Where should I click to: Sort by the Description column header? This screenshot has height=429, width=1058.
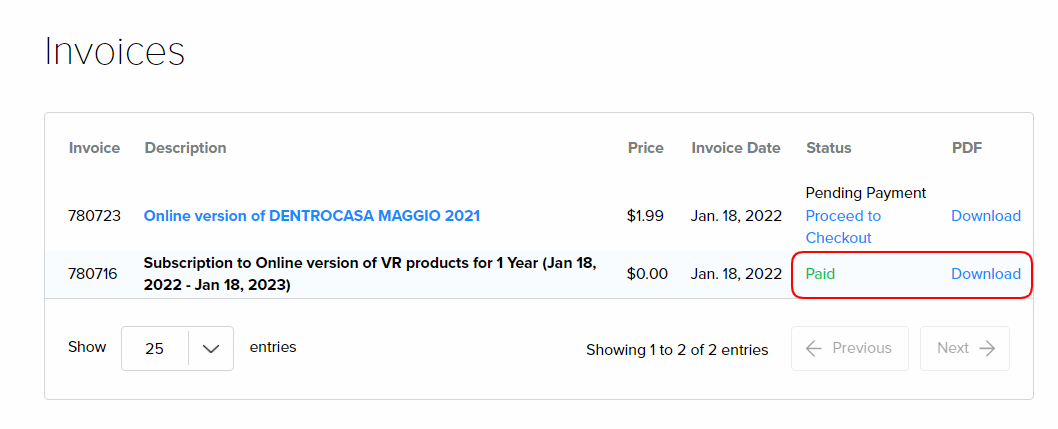click(185, 148)
